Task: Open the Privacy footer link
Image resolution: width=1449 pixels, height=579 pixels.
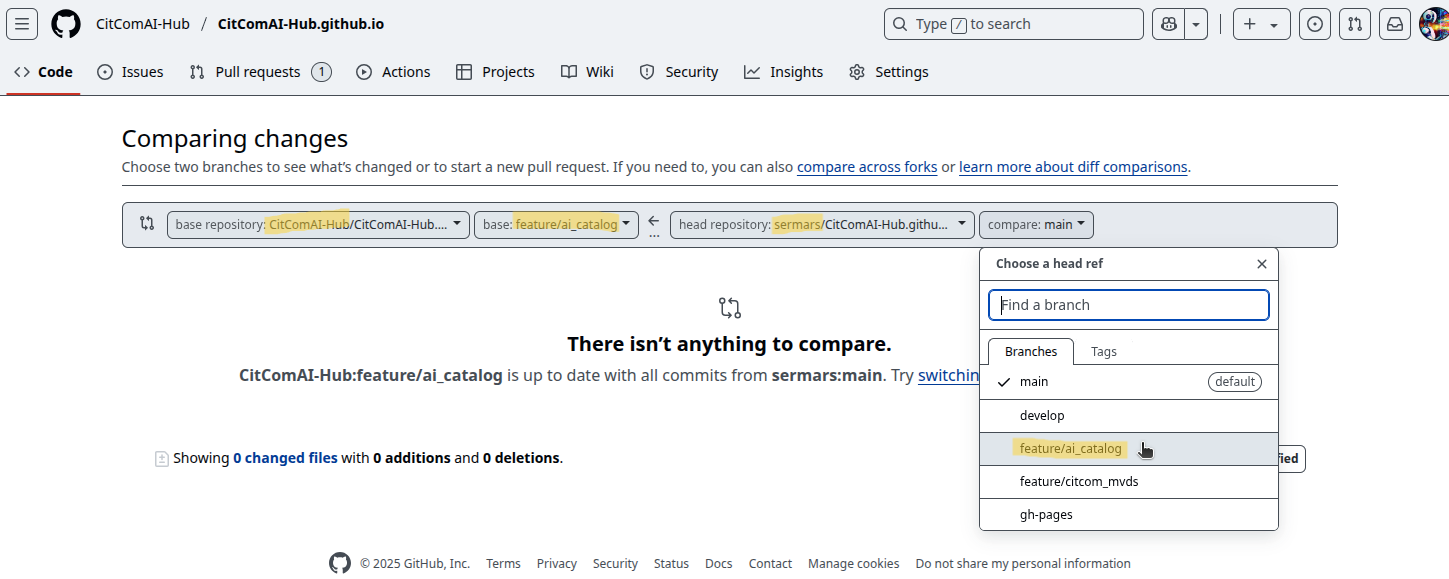Action: coord(556,564)
